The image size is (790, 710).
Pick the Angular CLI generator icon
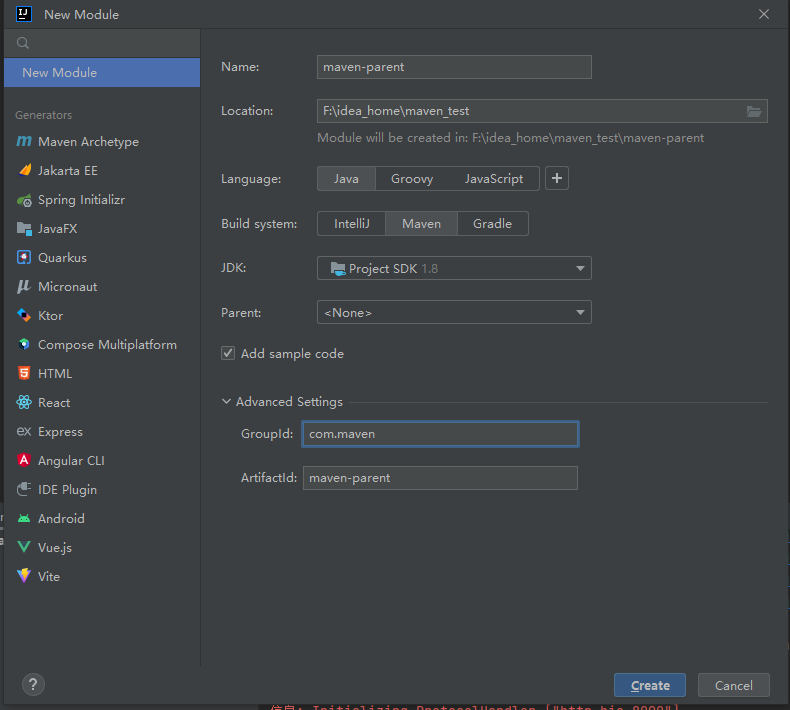(24, 460)
